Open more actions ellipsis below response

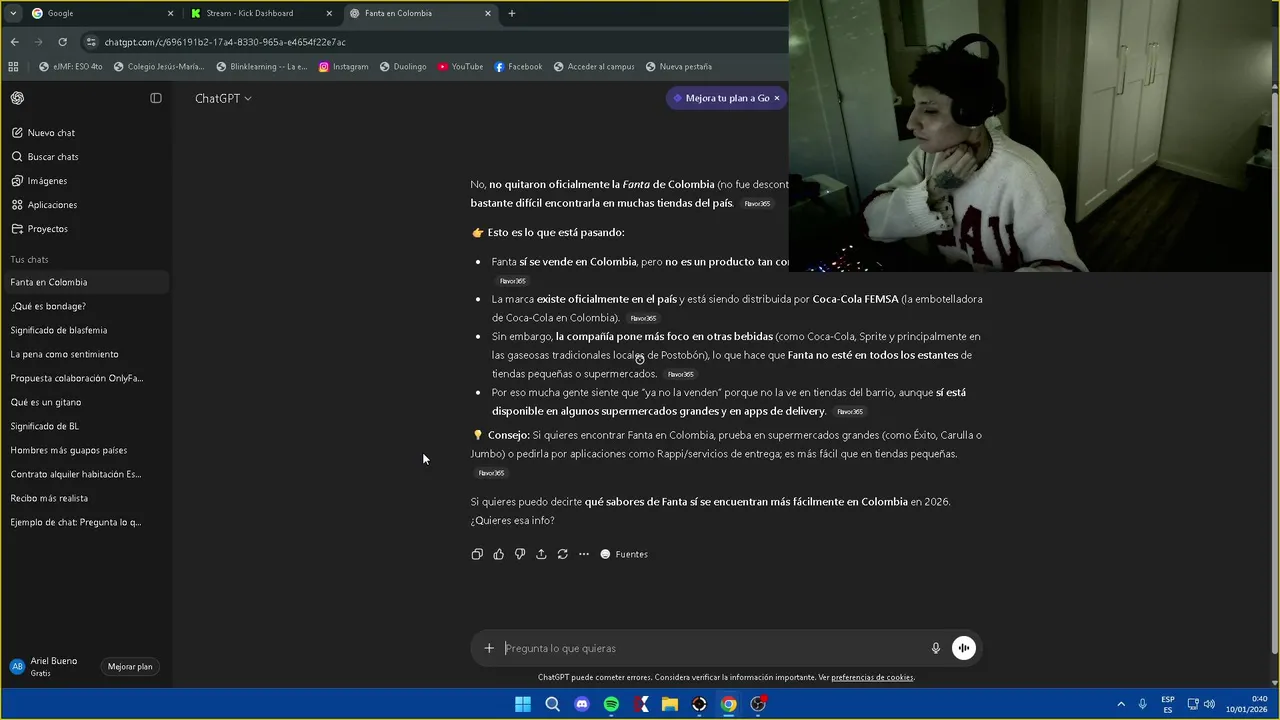(x=584, y=554)
